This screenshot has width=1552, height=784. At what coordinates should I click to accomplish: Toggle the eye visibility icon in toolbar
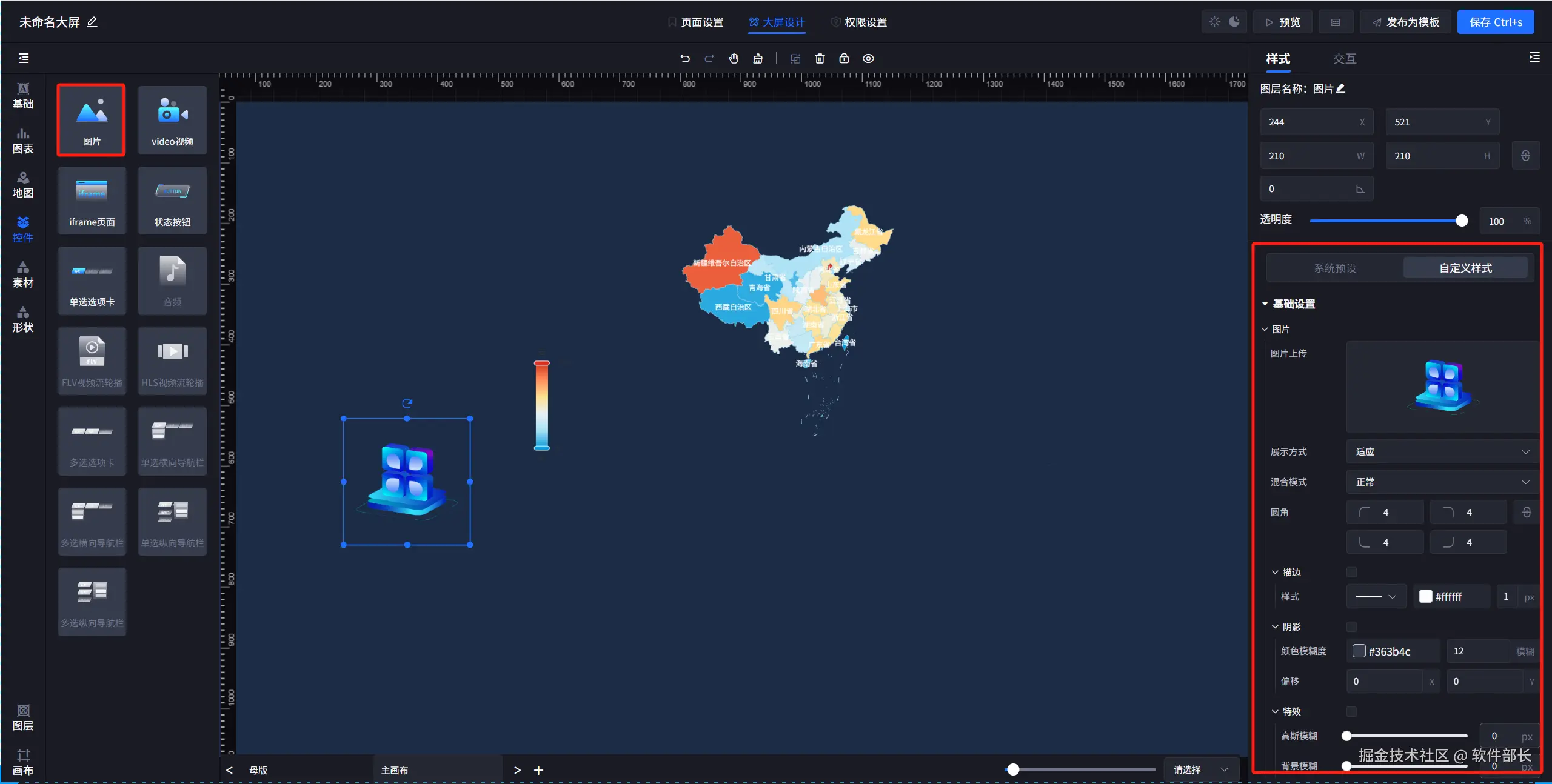click(868, 59)
